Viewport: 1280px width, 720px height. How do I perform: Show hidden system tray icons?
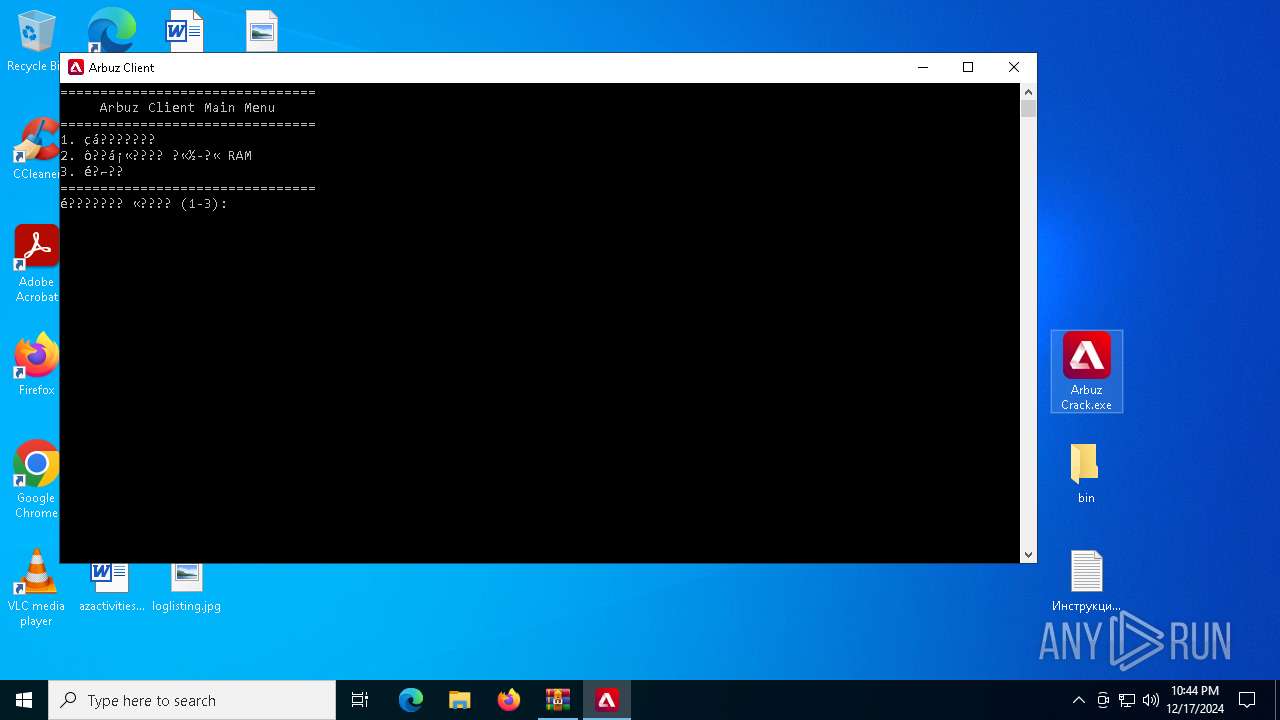(1078, 700)
